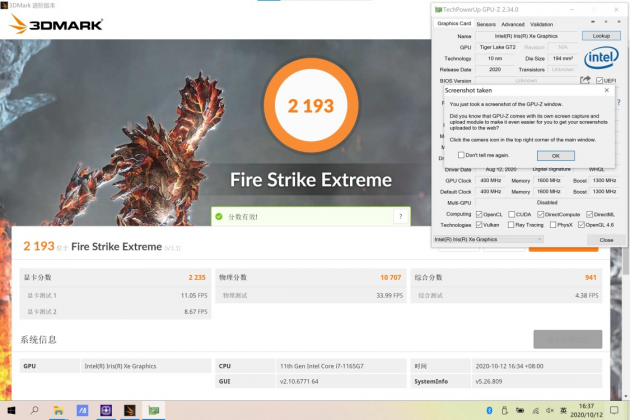The height and width of the screenshot is (420, 630).
Task: Click the GUI version v2.10.6771 64
Action: point(299,381)
